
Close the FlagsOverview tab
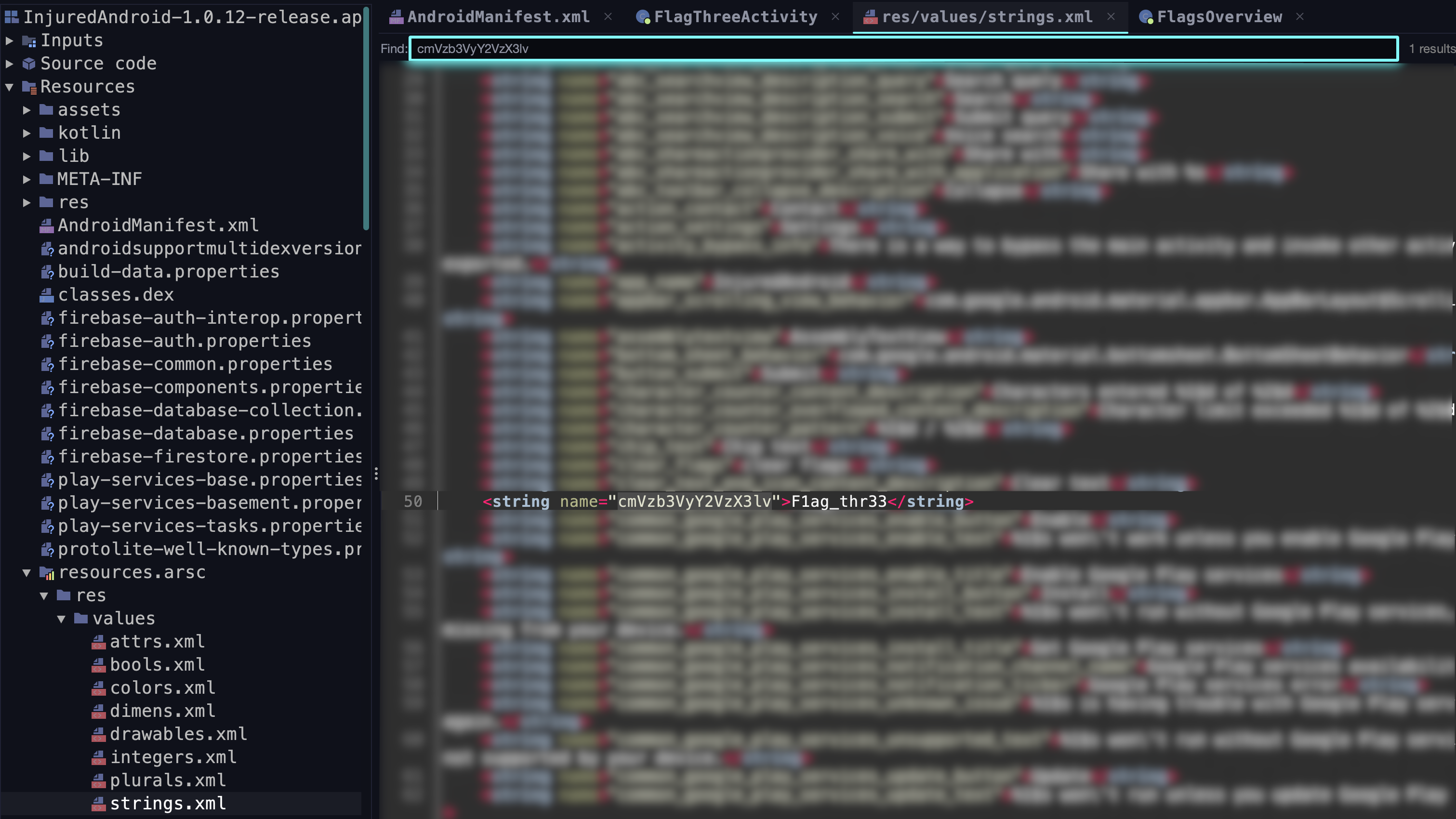click(x=1300, y=16)
